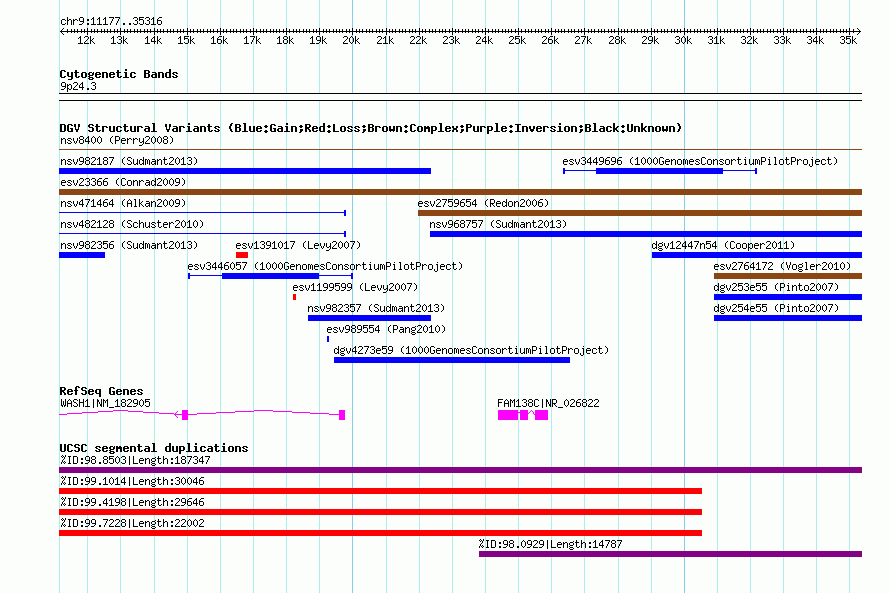
Task: Open the esv1391017 (Levy2007) label text
Action: [298, 245]
